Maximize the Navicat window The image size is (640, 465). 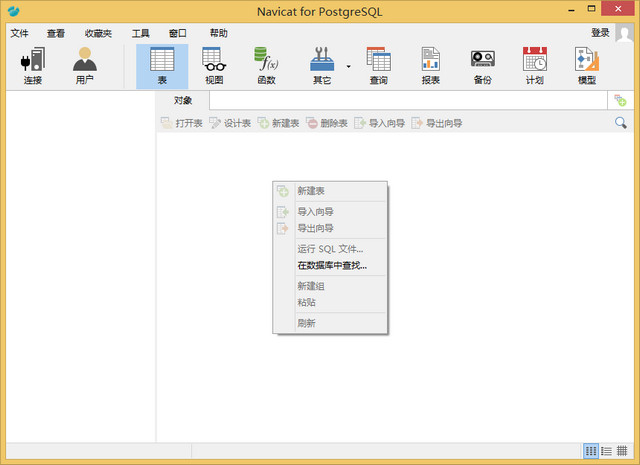pos(591,9)
